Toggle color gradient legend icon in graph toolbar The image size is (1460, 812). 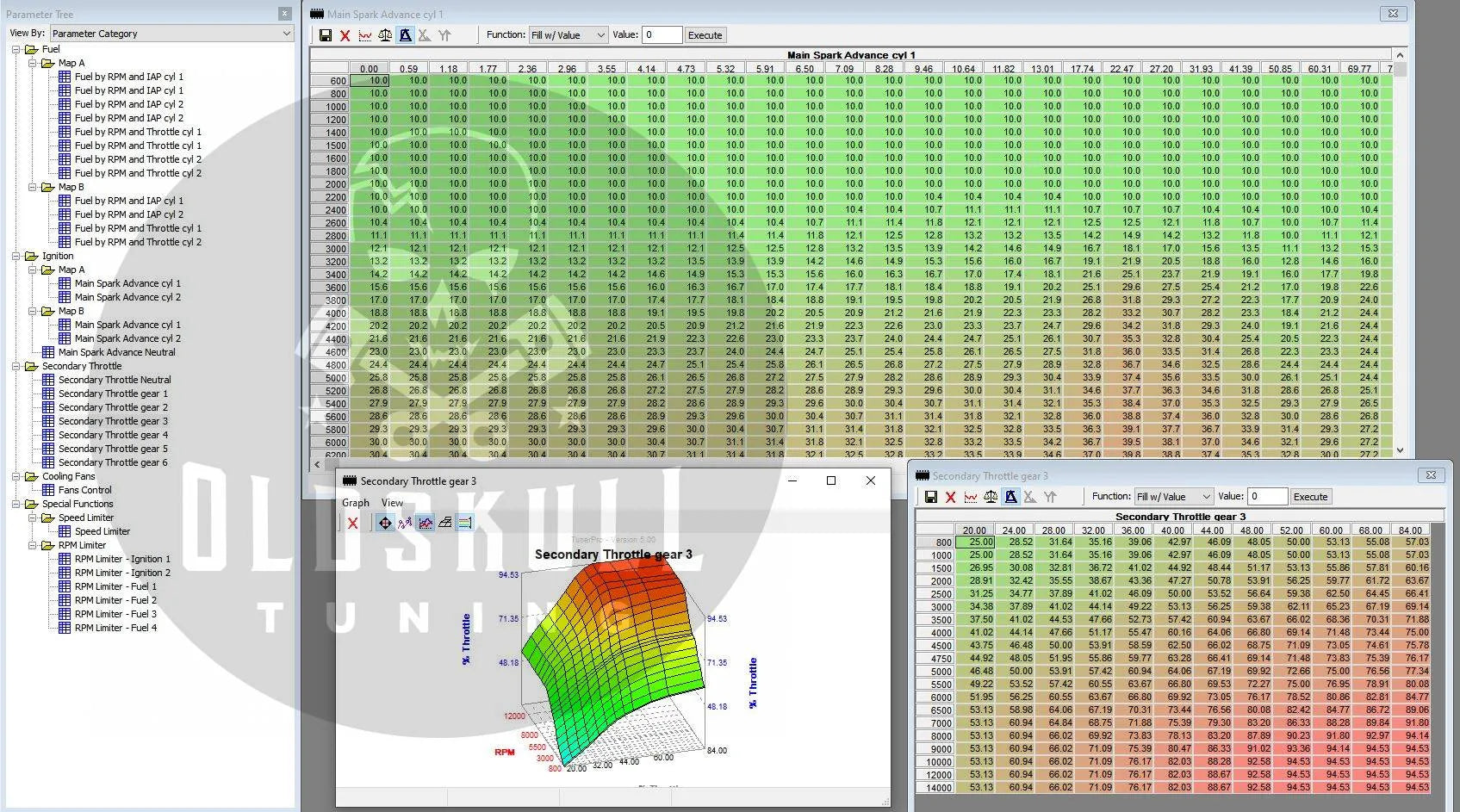464,523
